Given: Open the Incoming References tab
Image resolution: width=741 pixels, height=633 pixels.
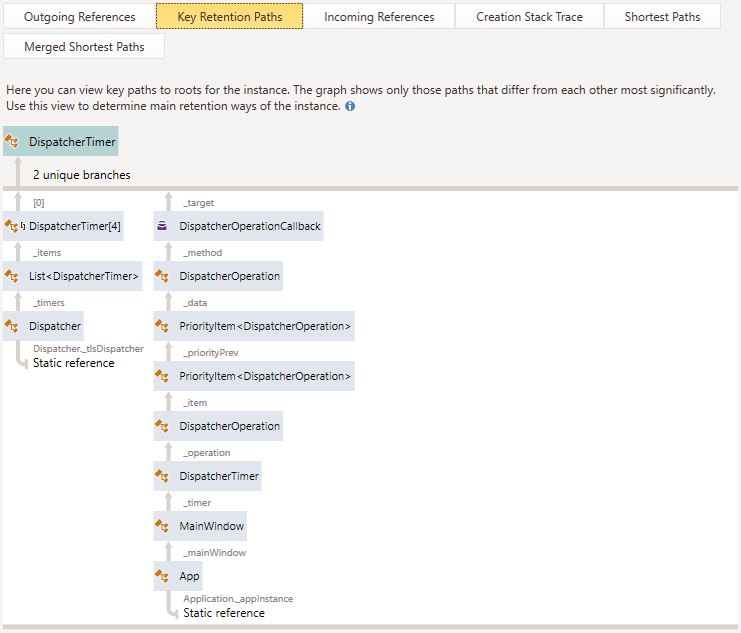Looking at the screenshot, I should point(379,17).
